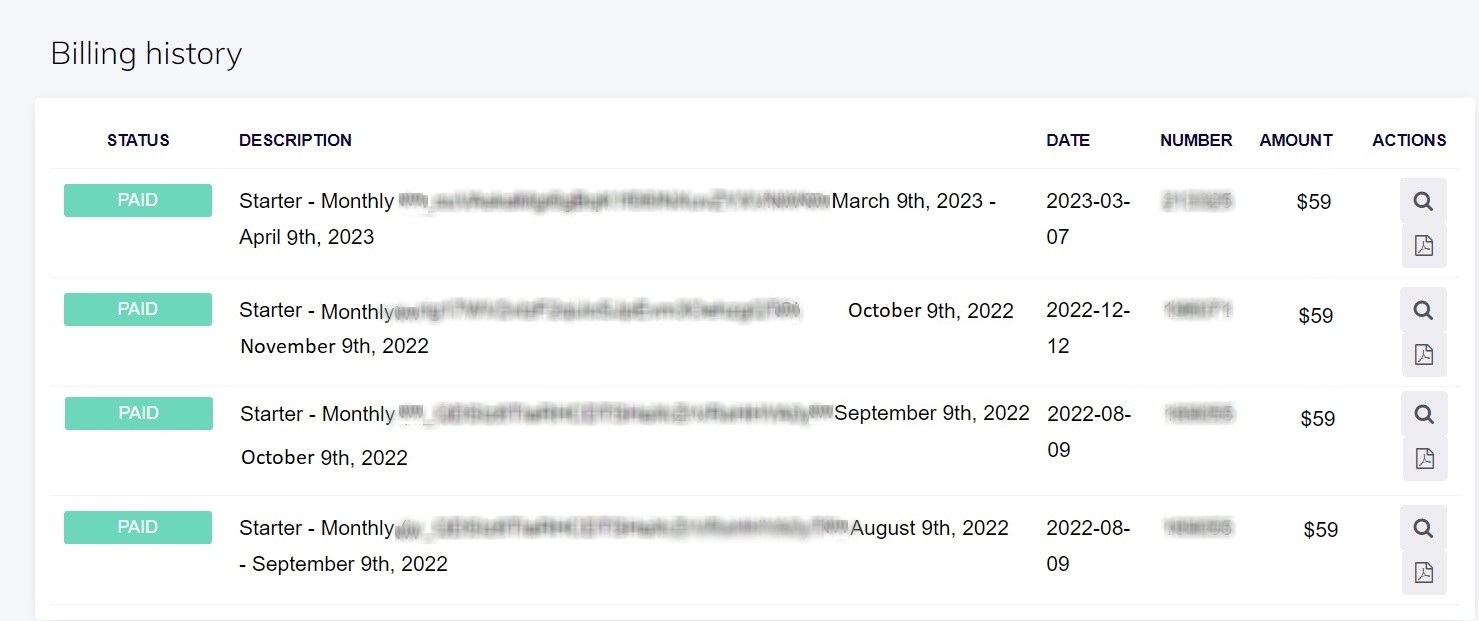Download PDF for August 9th, 2022 invoice
The height and width of the screenshot is (621, 1479).
tap(1424, 573)
